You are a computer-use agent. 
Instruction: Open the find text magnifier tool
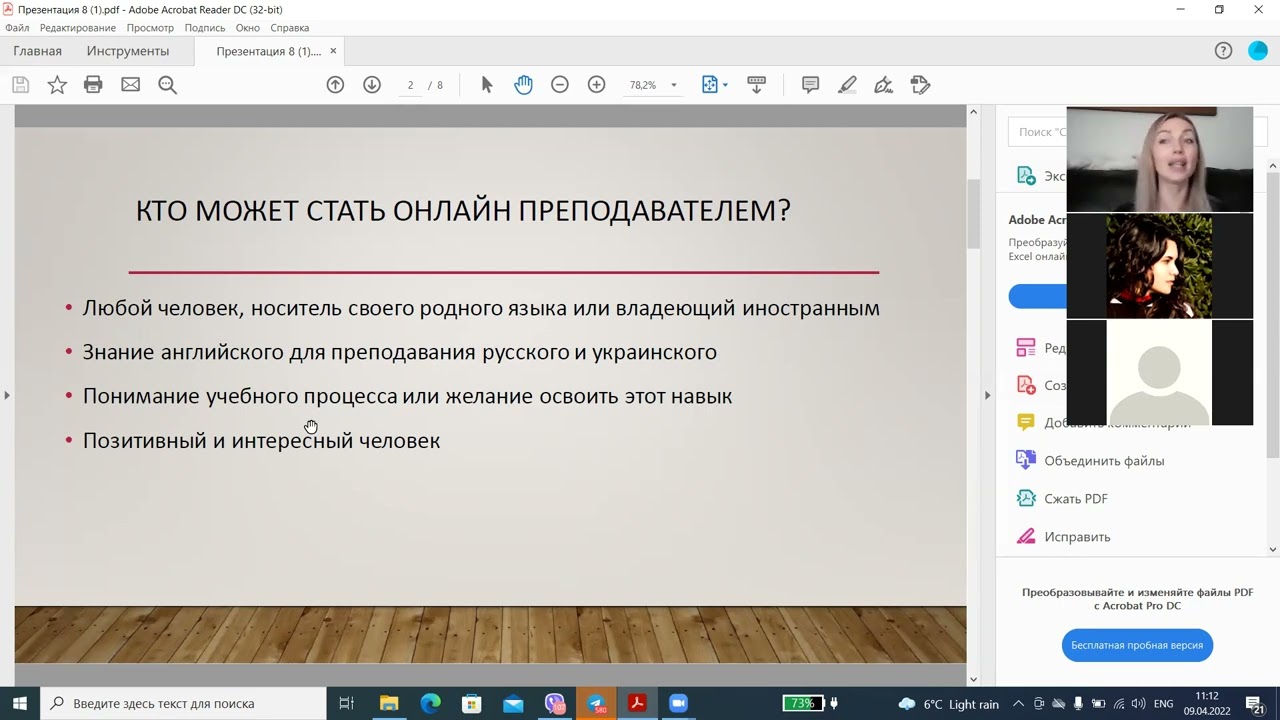point(168,85)
